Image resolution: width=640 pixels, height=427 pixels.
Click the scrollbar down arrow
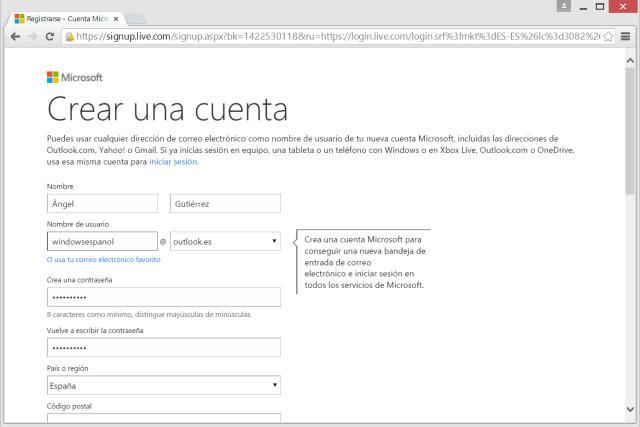(x=630, y=409)
